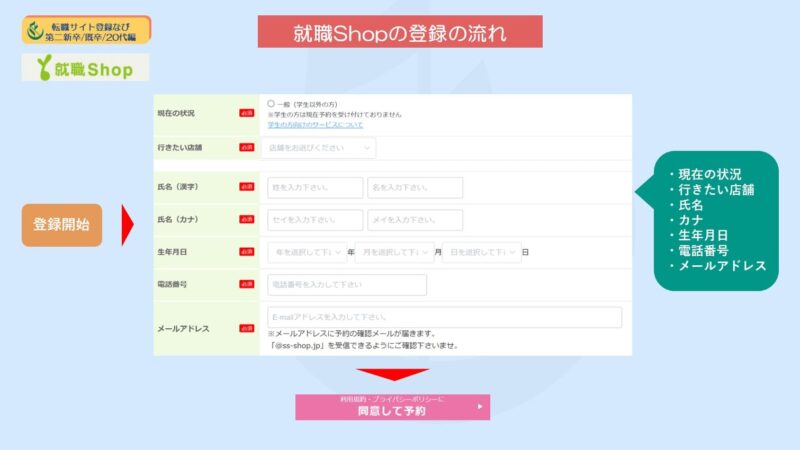Screen dimensions: 800x450
Task: Click the 氏名（漢字）row label
Action: (x=178, y=187)
